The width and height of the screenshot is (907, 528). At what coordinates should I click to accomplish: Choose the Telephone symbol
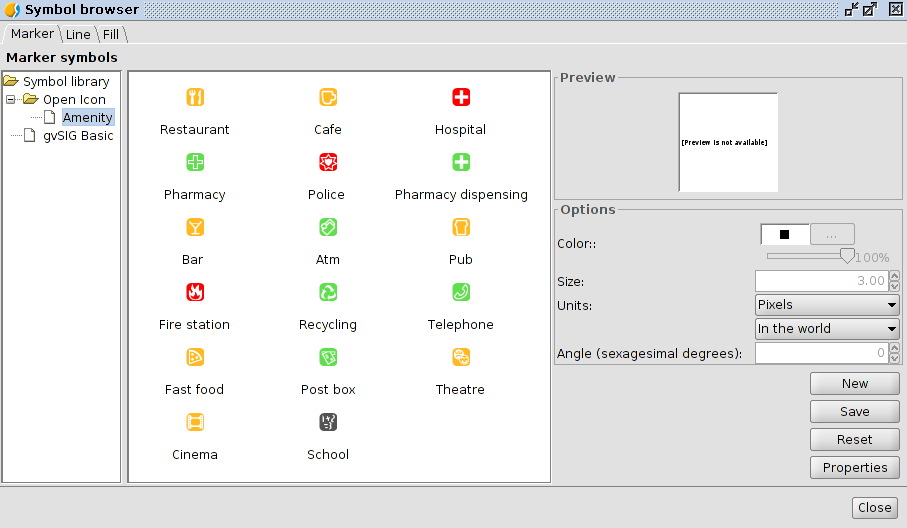point(461,293)
